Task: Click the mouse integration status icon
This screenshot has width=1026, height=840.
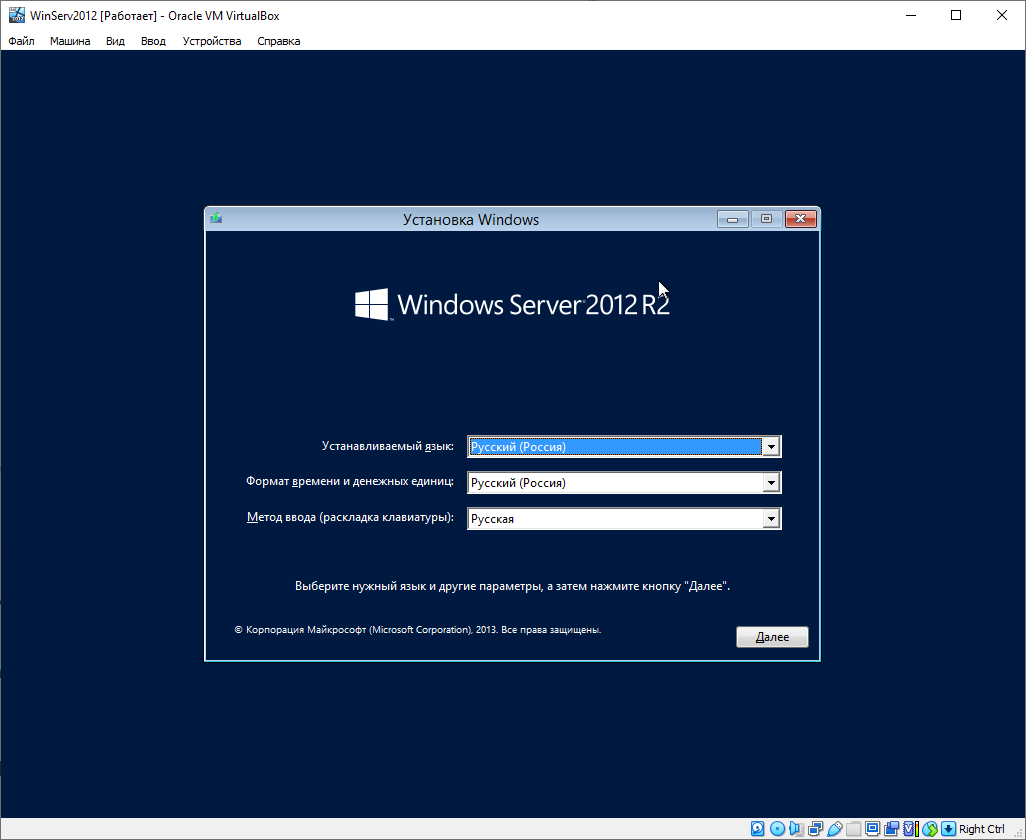Action: (x=930, y=829)
